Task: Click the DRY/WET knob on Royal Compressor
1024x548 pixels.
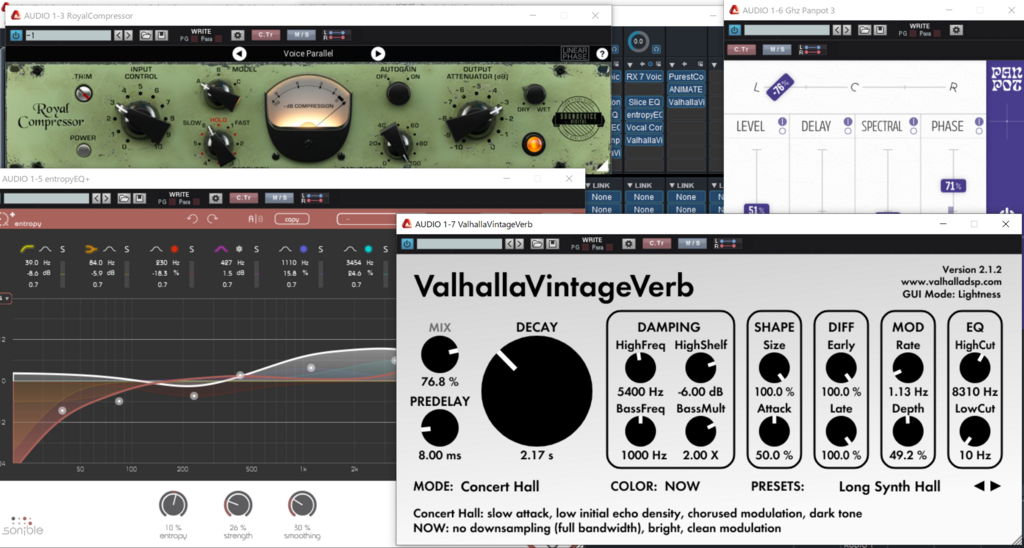Action: coord(534,93)
